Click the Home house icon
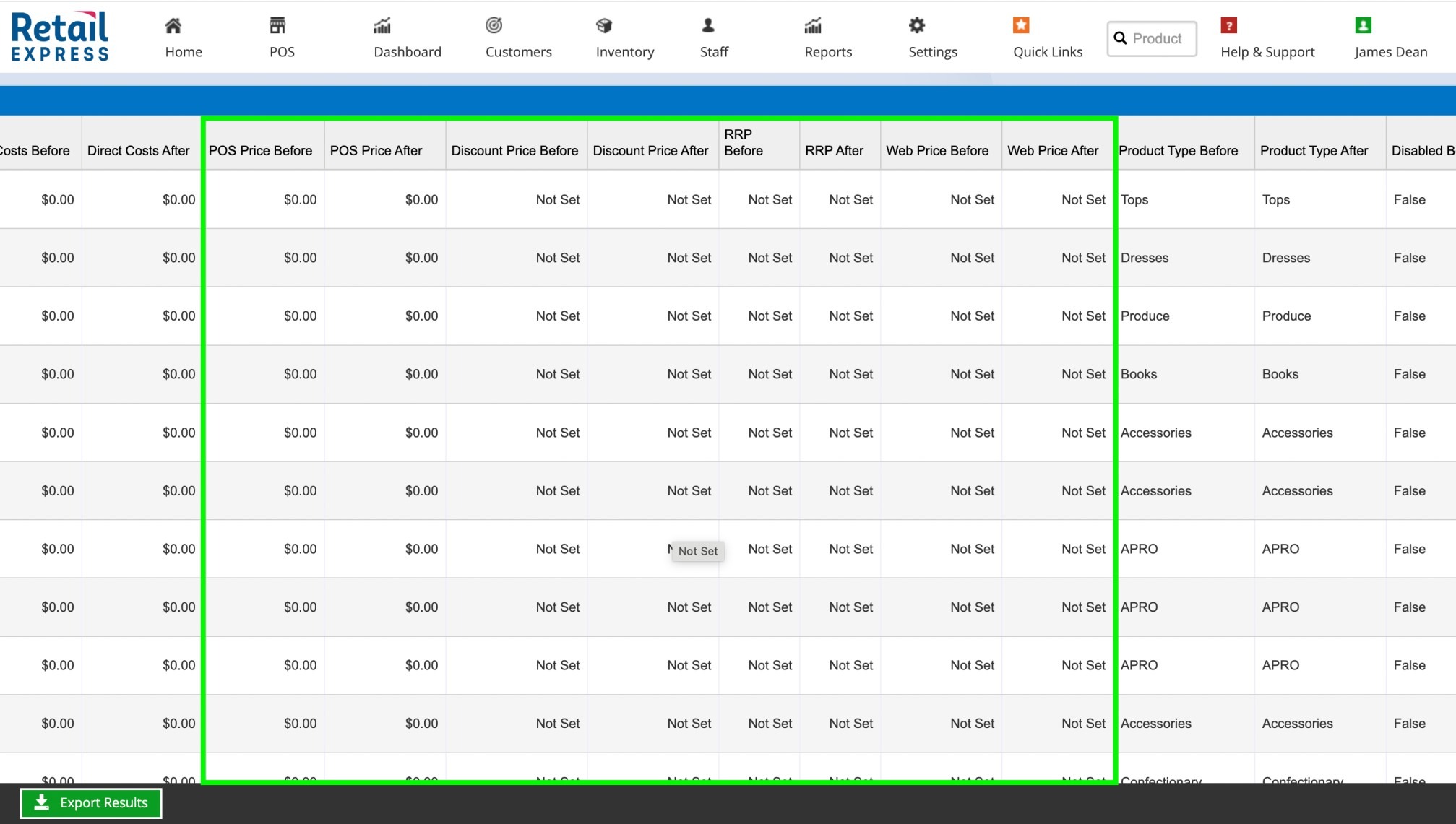 (173, 26)
